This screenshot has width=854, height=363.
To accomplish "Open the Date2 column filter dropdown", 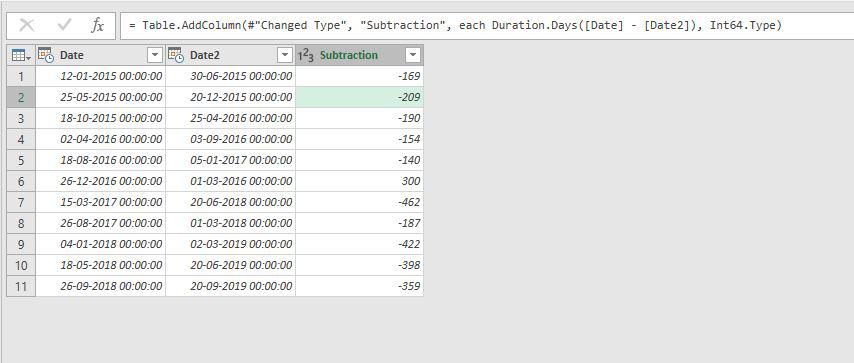I will (x=285, y=55).
